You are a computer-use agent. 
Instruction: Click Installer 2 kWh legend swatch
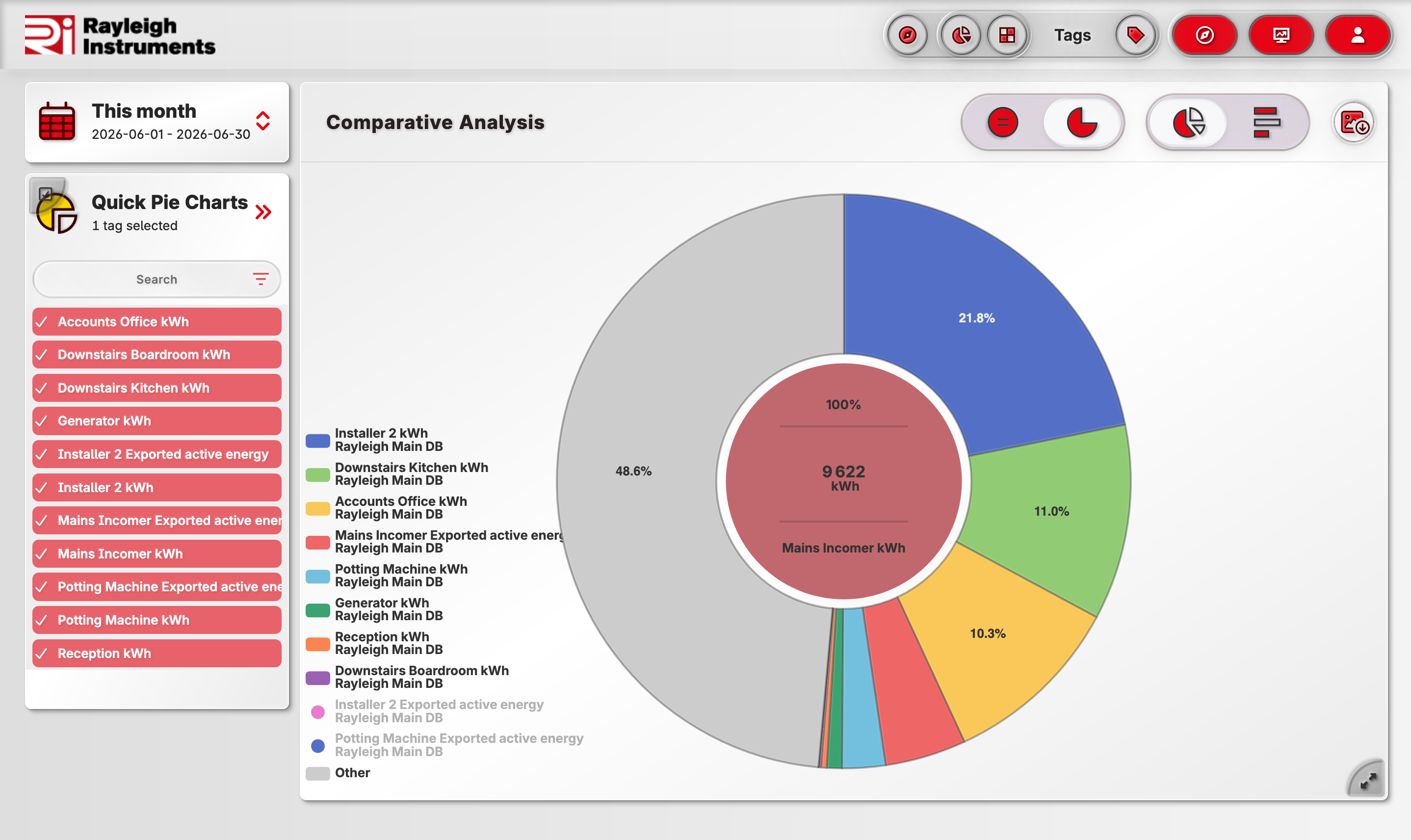tap(317, 441)
